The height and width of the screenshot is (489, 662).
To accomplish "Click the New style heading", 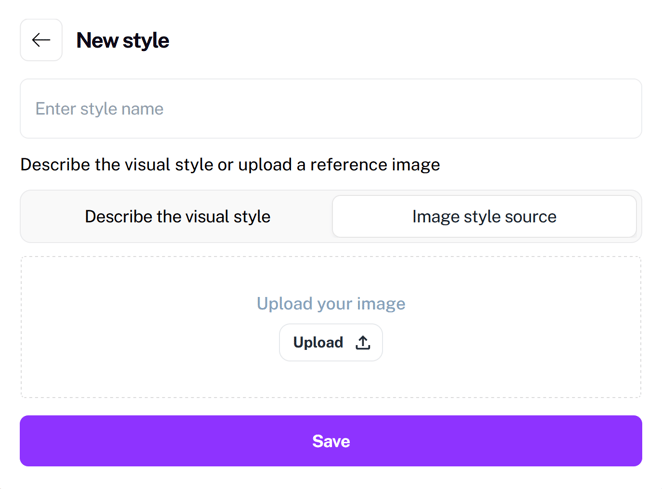I will pos(122,41).
